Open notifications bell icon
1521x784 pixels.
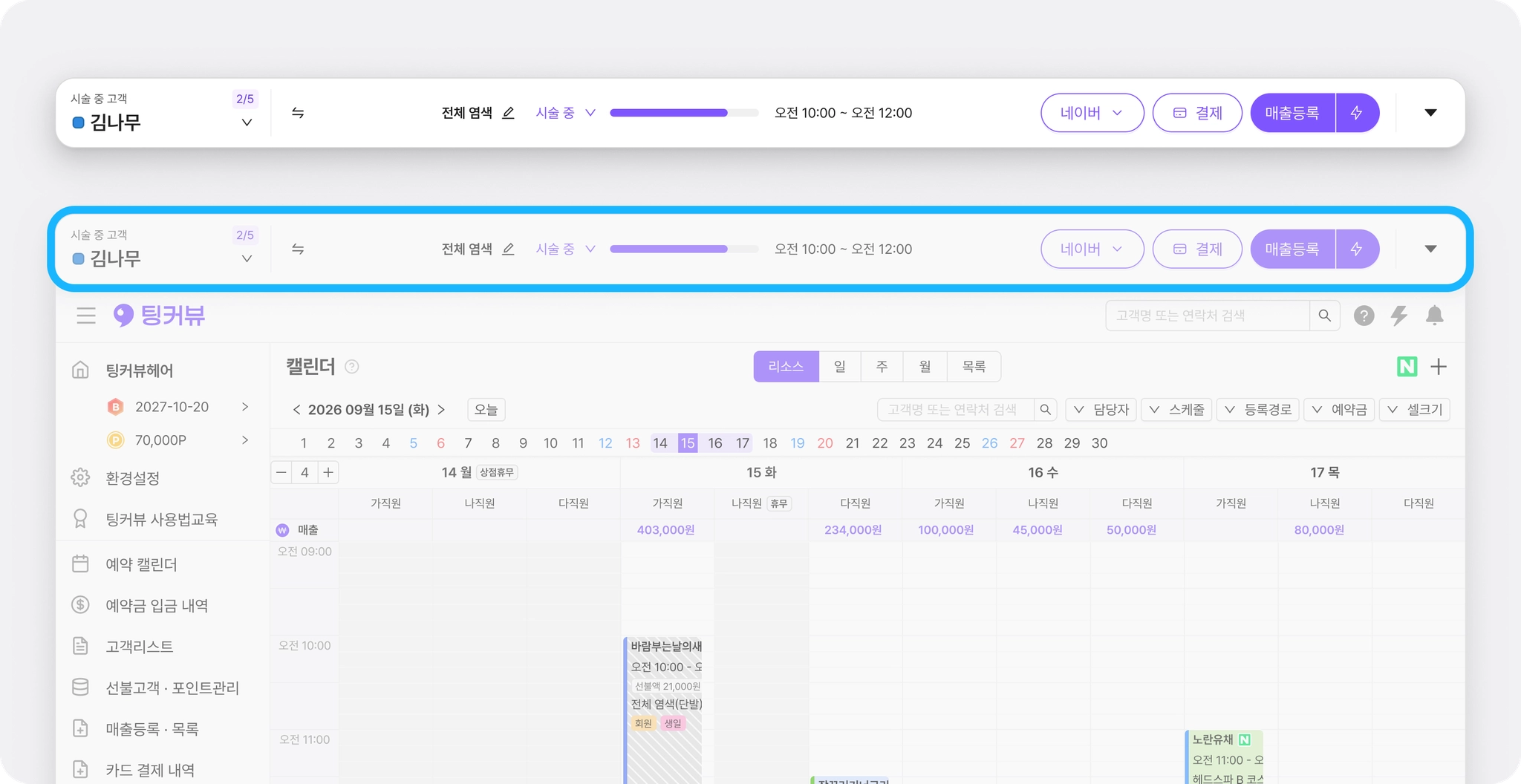(1435, 316)
